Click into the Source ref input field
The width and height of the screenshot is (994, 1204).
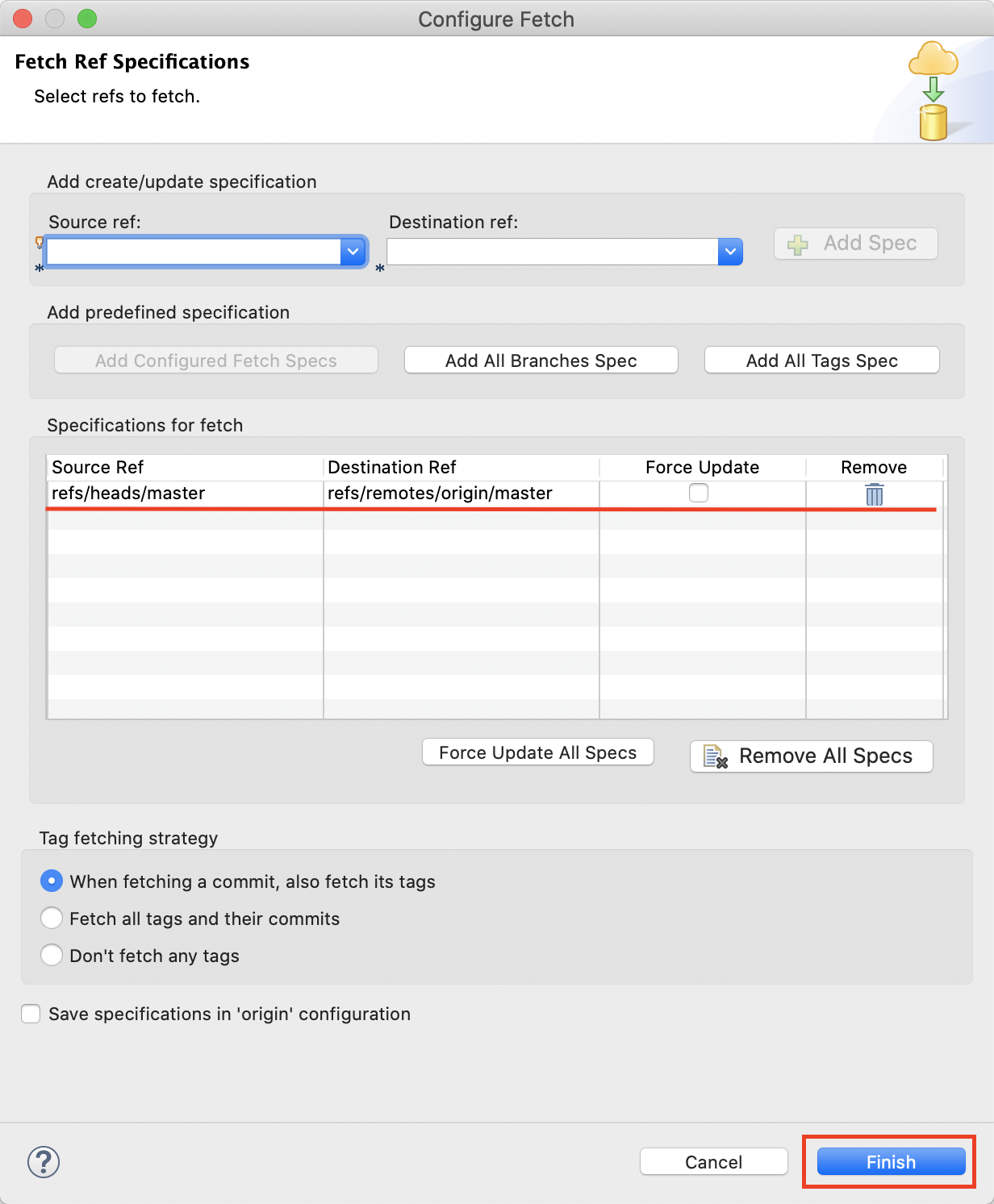[194, 252]
